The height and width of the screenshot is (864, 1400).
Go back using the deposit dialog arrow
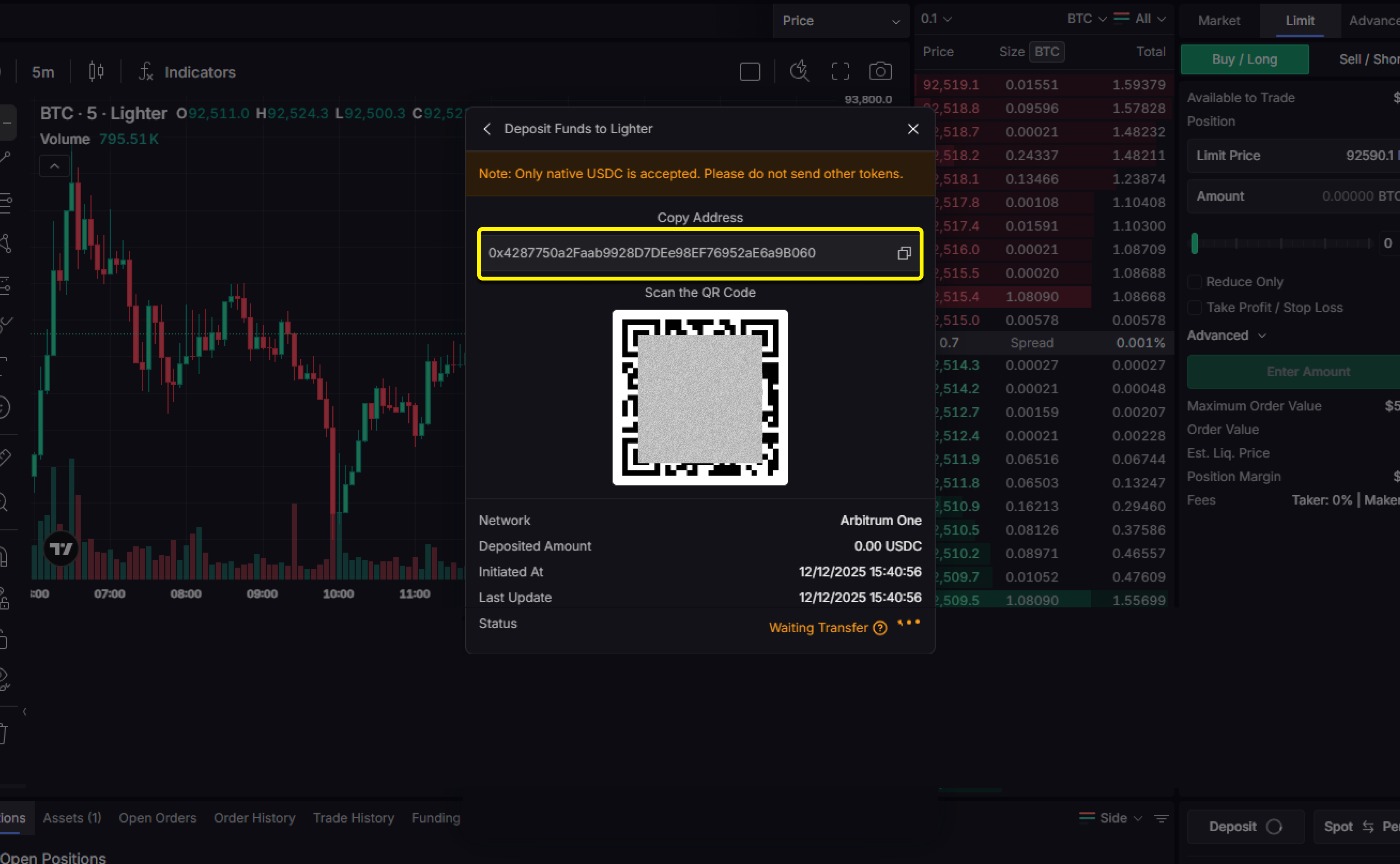click(487, 129)
